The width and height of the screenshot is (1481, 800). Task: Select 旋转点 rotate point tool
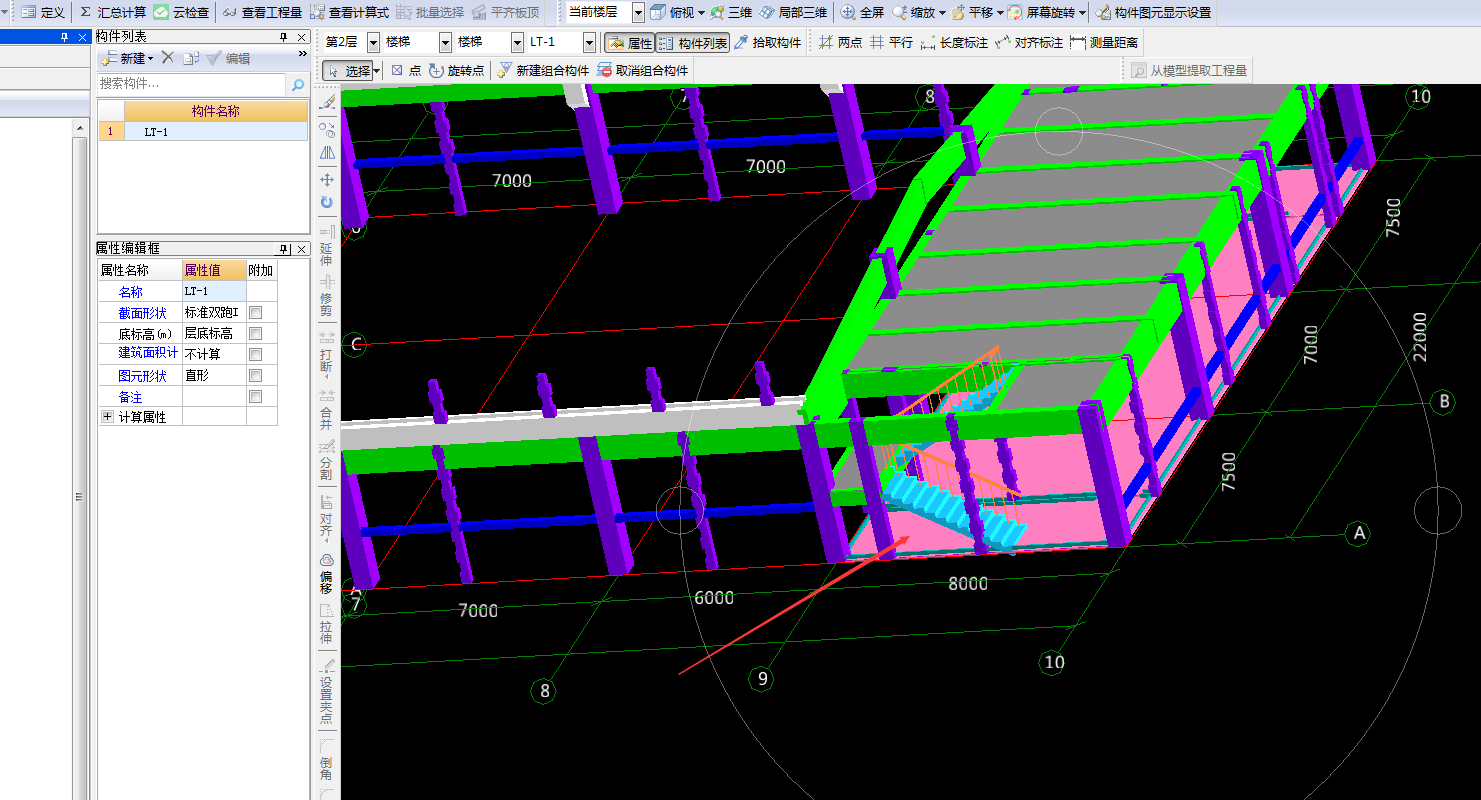[457, 71]
